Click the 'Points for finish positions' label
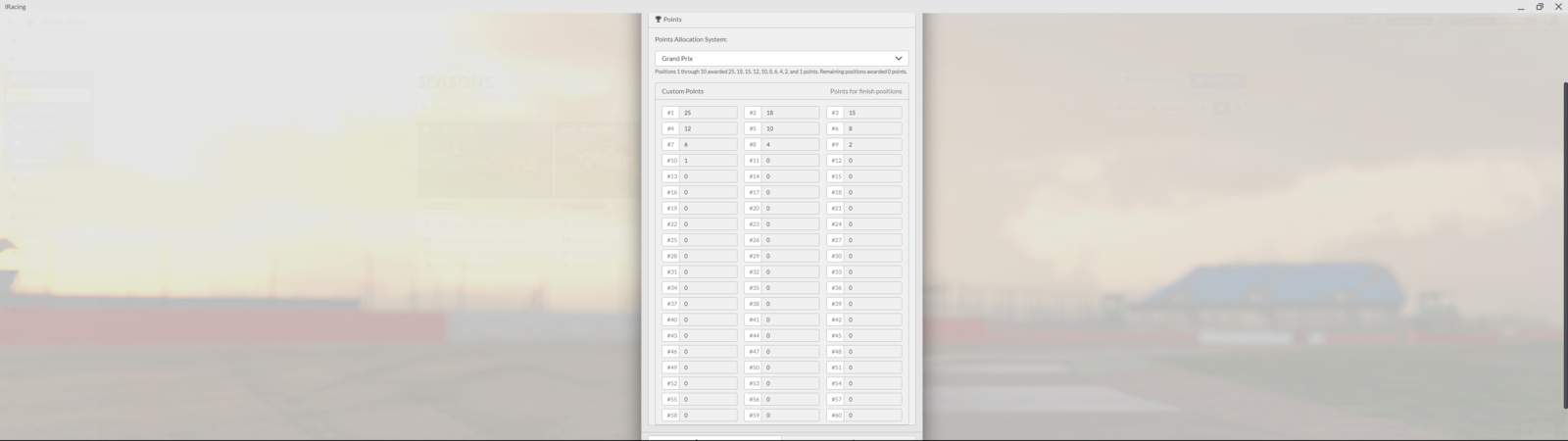The height and width of the screenshot is (441, 1568). click(x=865, y=91)
